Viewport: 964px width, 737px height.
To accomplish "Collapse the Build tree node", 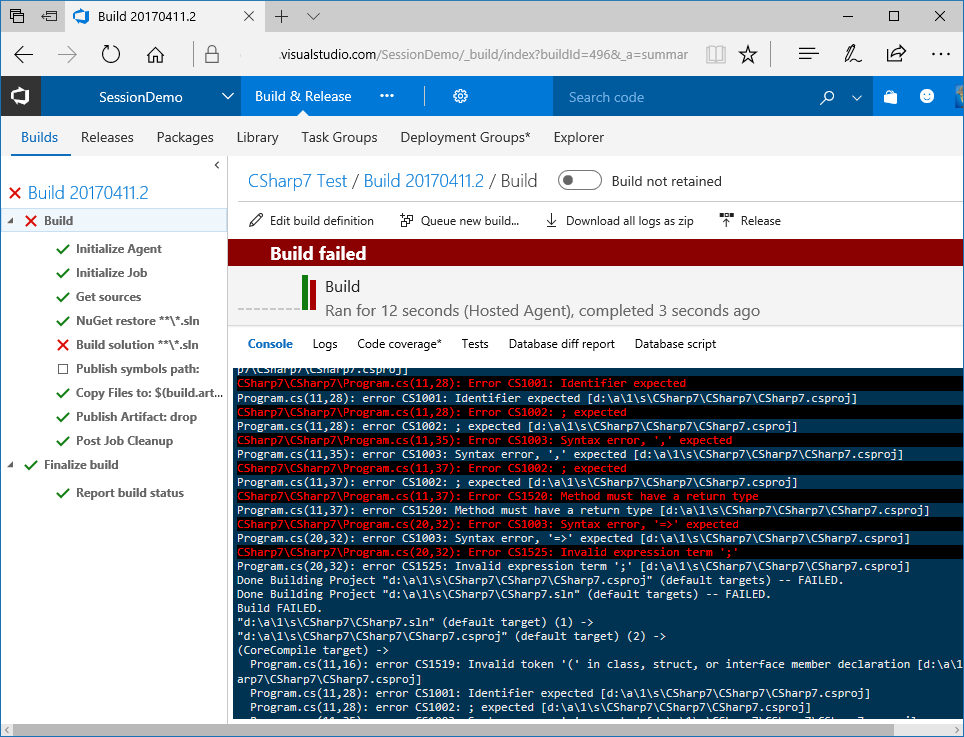I will (x=10, y=220).
